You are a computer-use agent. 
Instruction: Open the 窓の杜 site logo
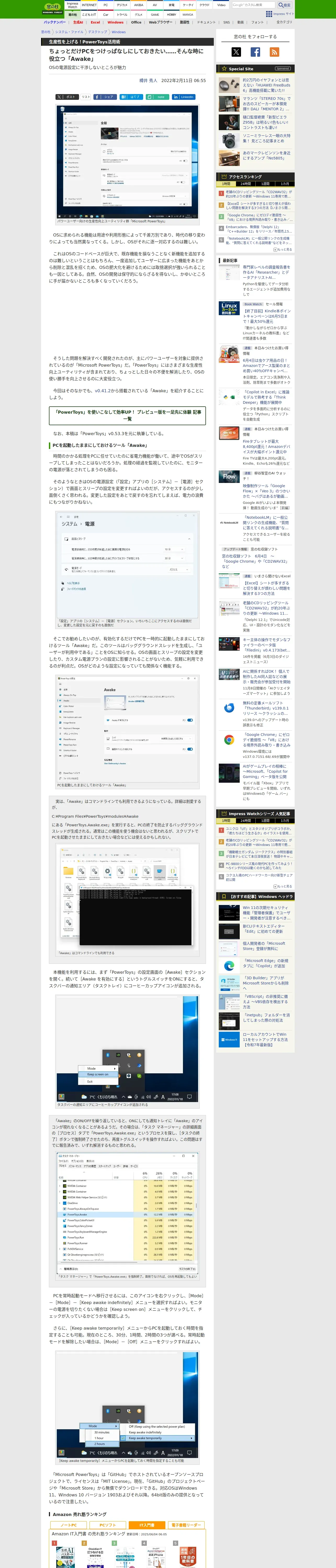(x=52, y=9)
